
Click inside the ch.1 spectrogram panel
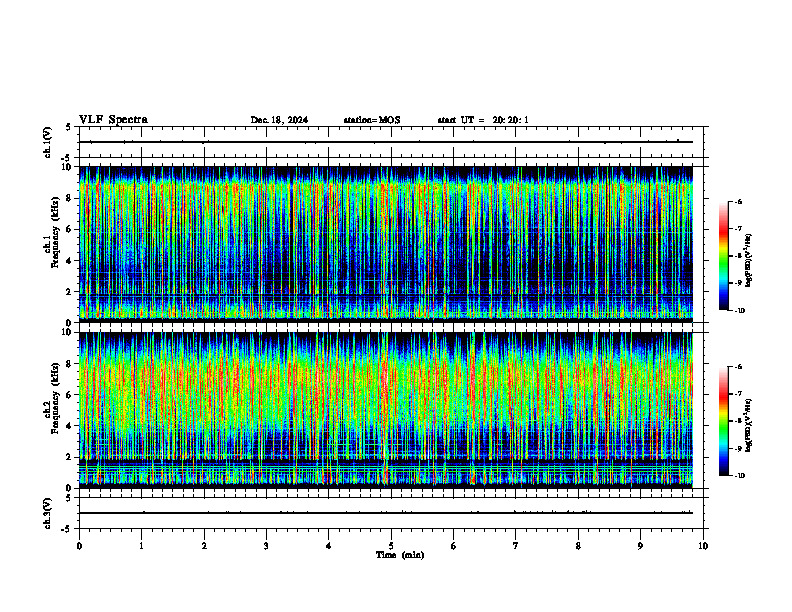point(386,244)
